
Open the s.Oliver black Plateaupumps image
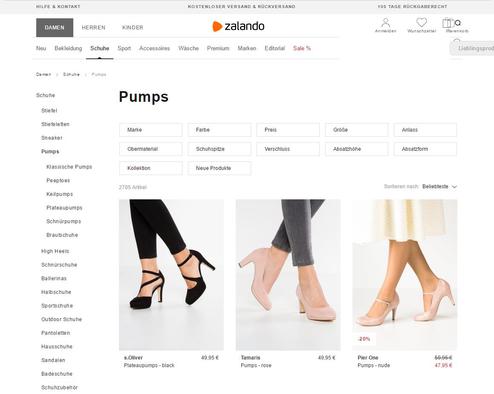[171, 275]
